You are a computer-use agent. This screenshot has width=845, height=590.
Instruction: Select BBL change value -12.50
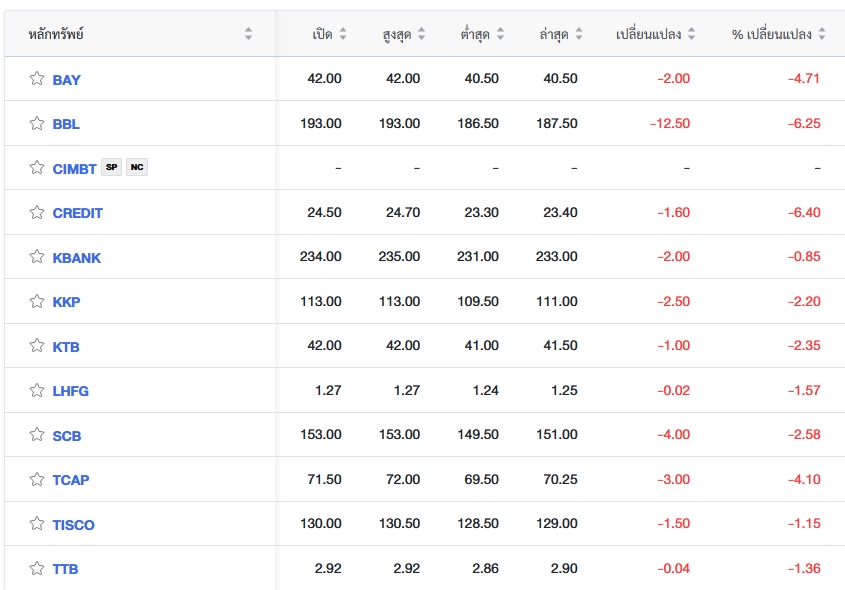tap(670, 123)
